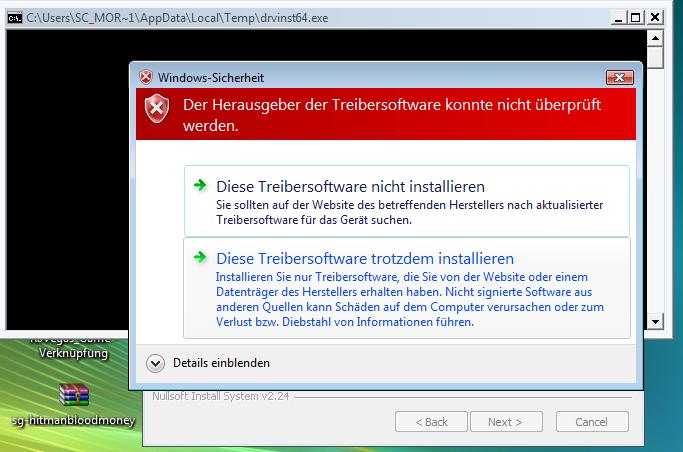Click 'sg-hitmanbloodmoney' desktop label
The height and width of the screenshot is (452, 683).
click(74, 420)
